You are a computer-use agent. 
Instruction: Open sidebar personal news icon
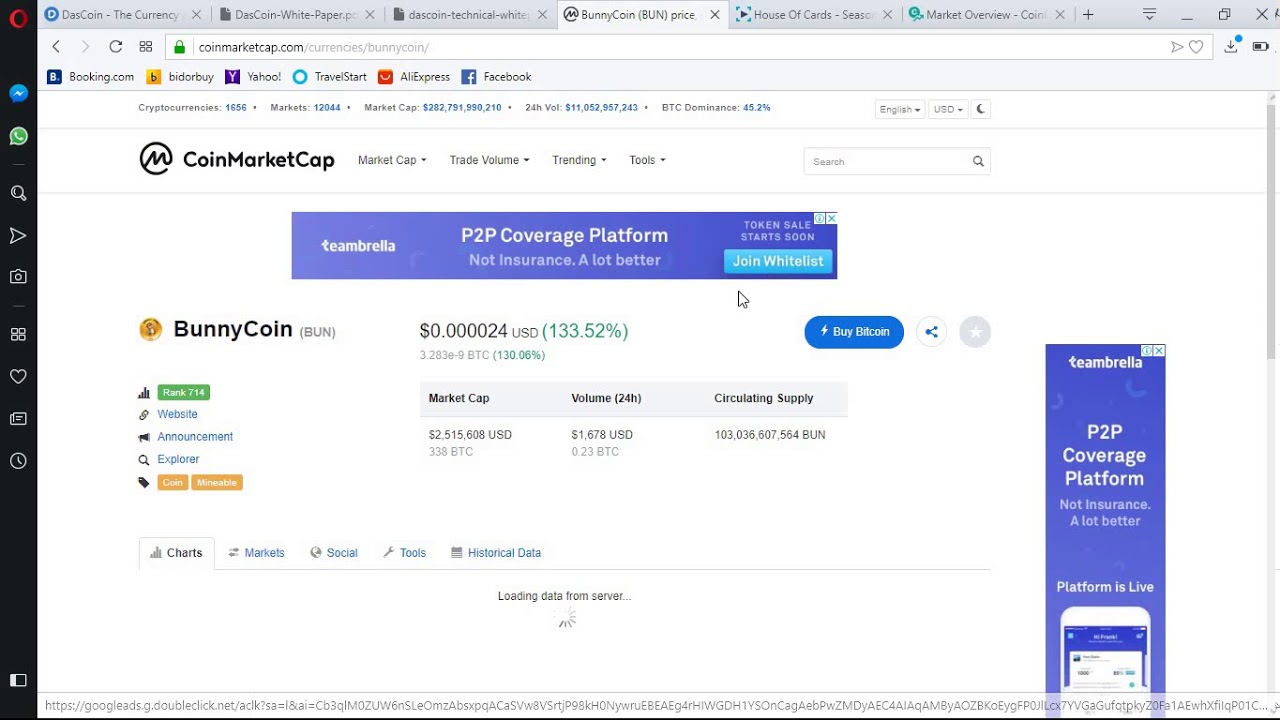(18, 418)
